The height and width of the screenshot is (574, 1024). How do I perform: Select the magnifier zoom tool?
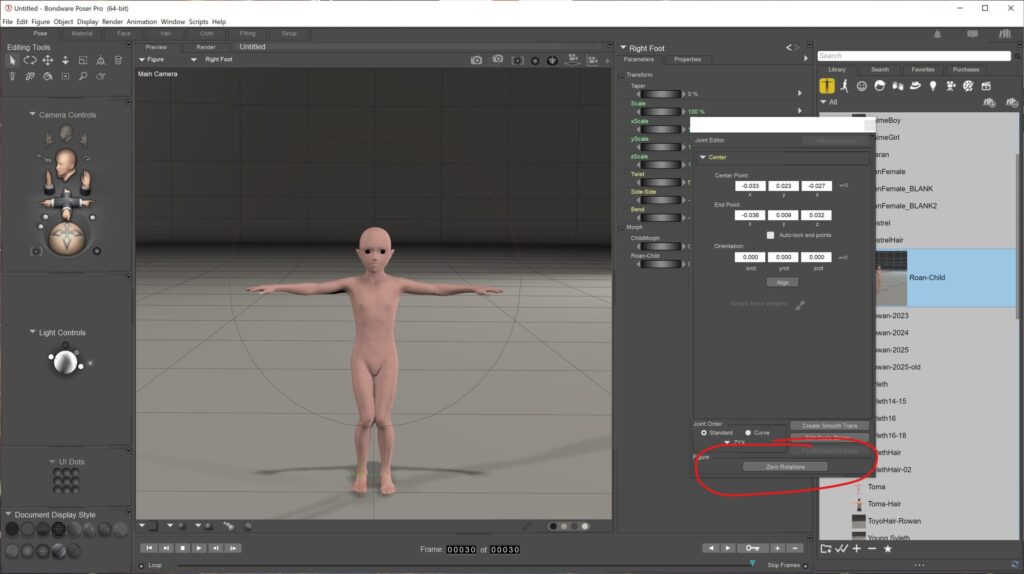83,76
